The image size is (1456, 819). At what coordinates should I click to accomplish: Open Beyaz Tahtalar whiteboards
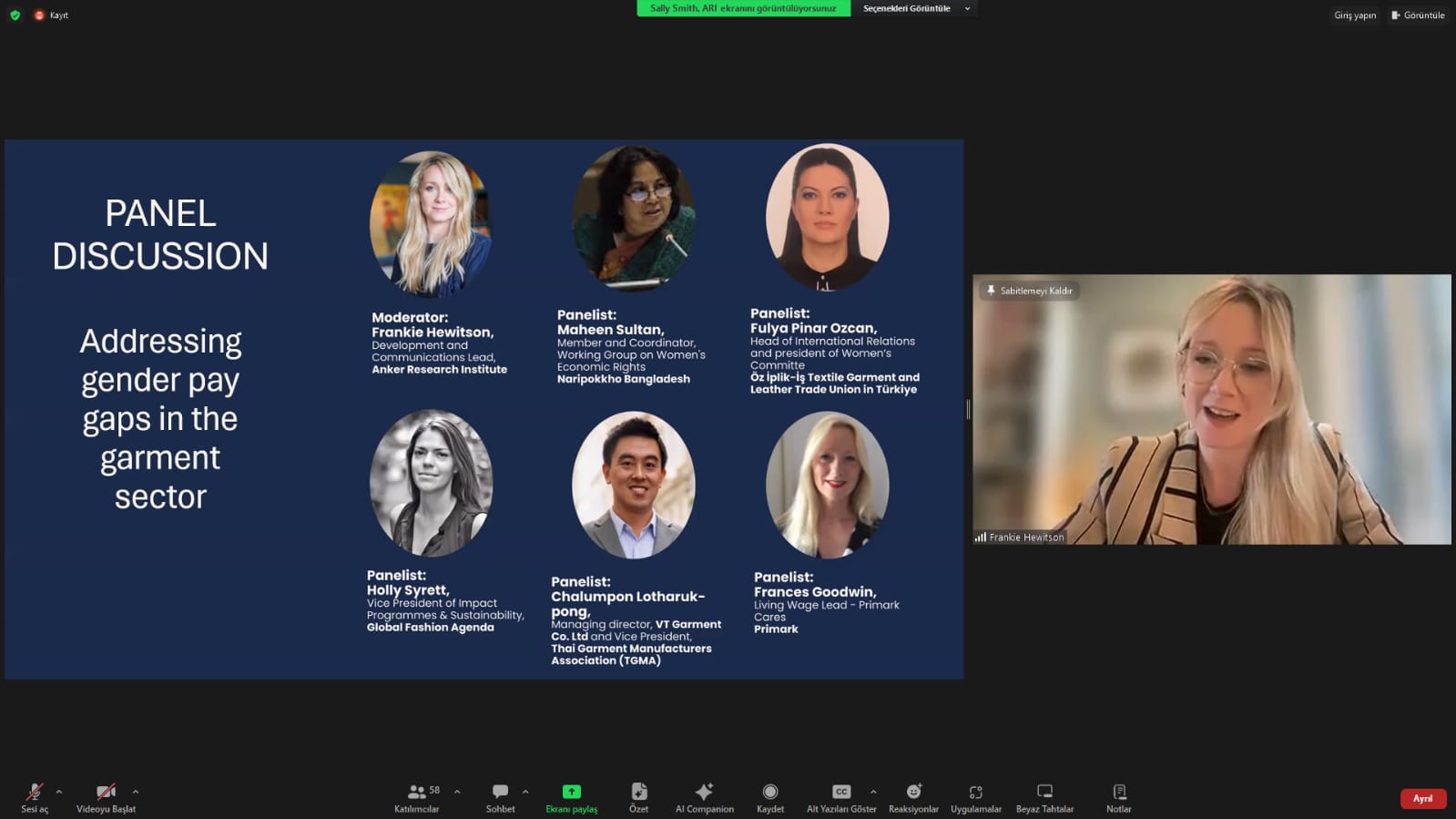click(x=1044, y=798)
